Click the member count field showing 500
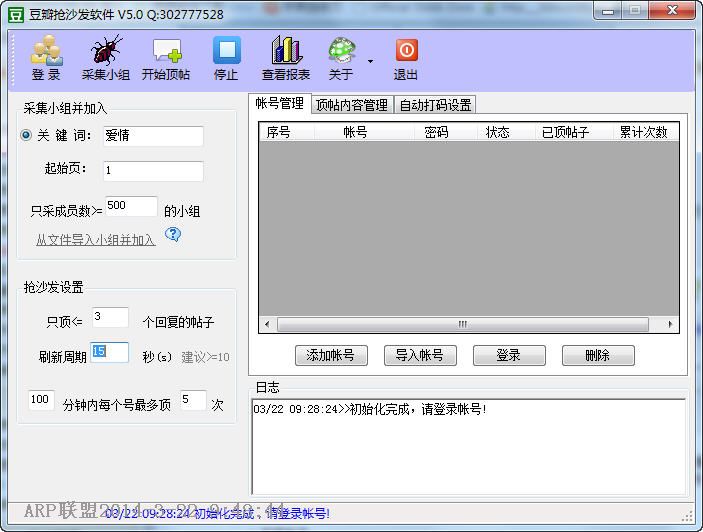The image size is (703, 532). 131,206
